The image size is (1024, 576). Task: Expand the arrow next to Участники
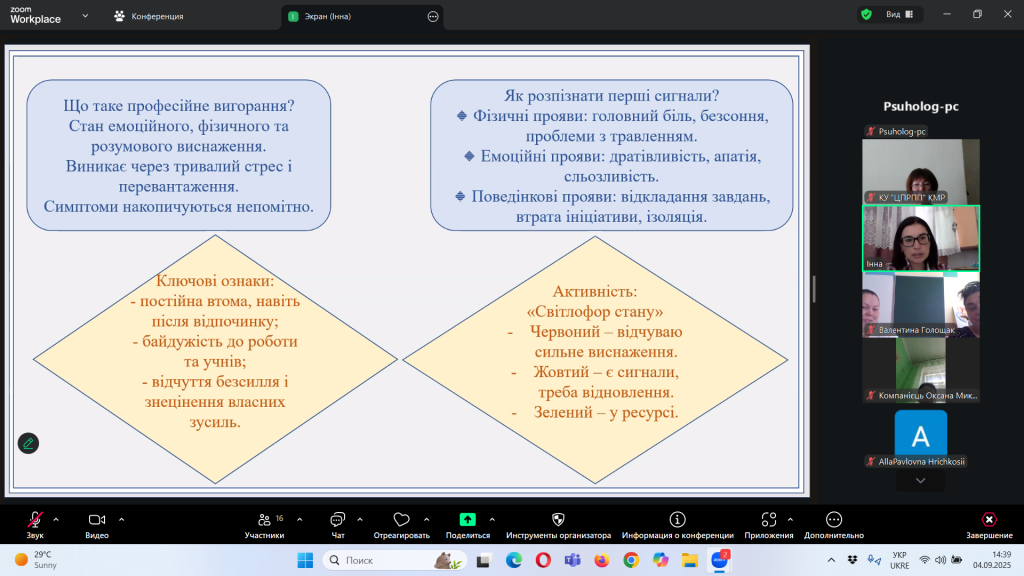pos(300,520)
